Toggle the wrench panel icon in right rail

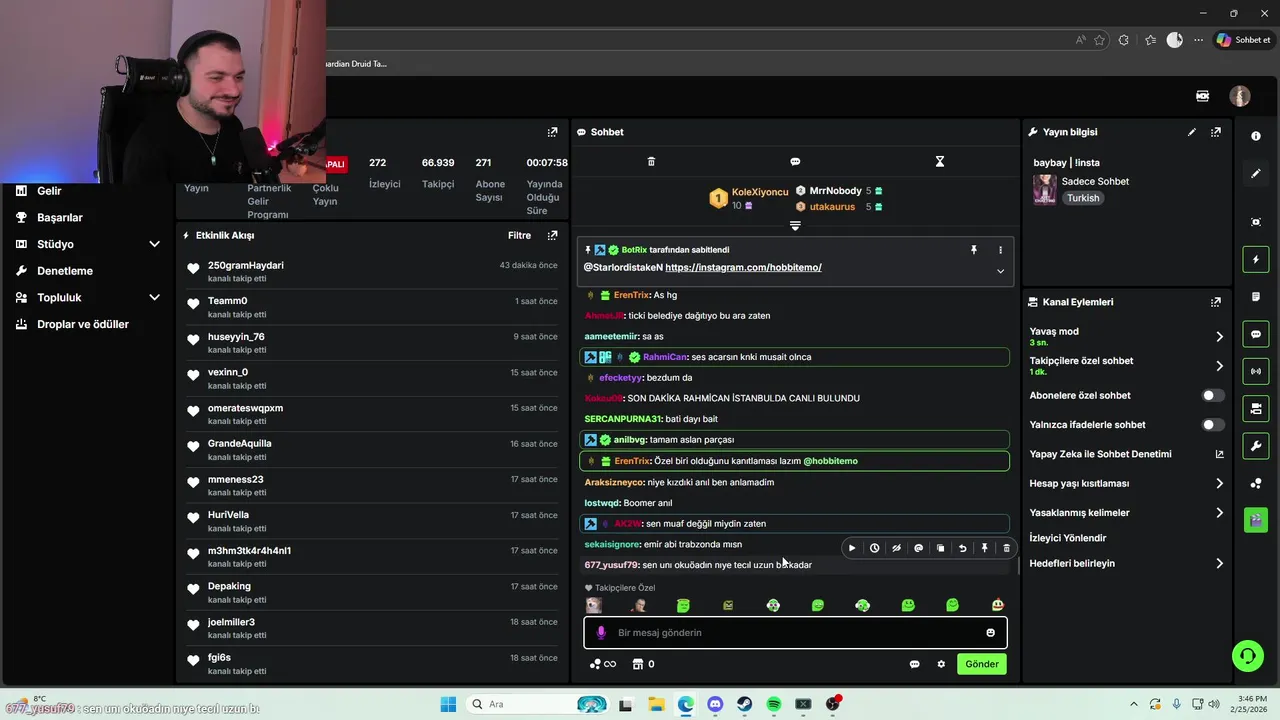point(1256,445)
